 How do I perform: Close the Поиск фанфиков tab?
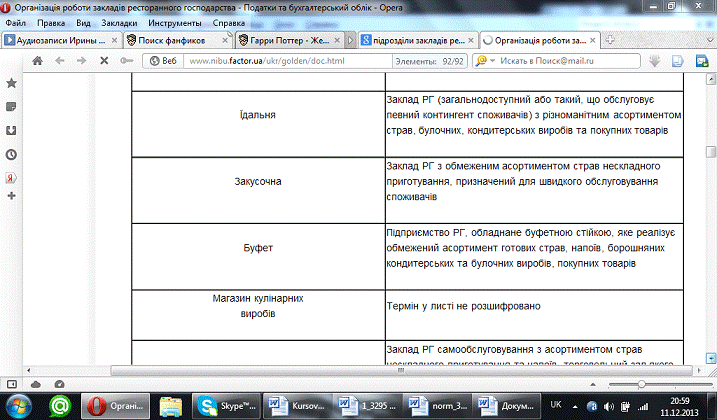click(225, 41)
